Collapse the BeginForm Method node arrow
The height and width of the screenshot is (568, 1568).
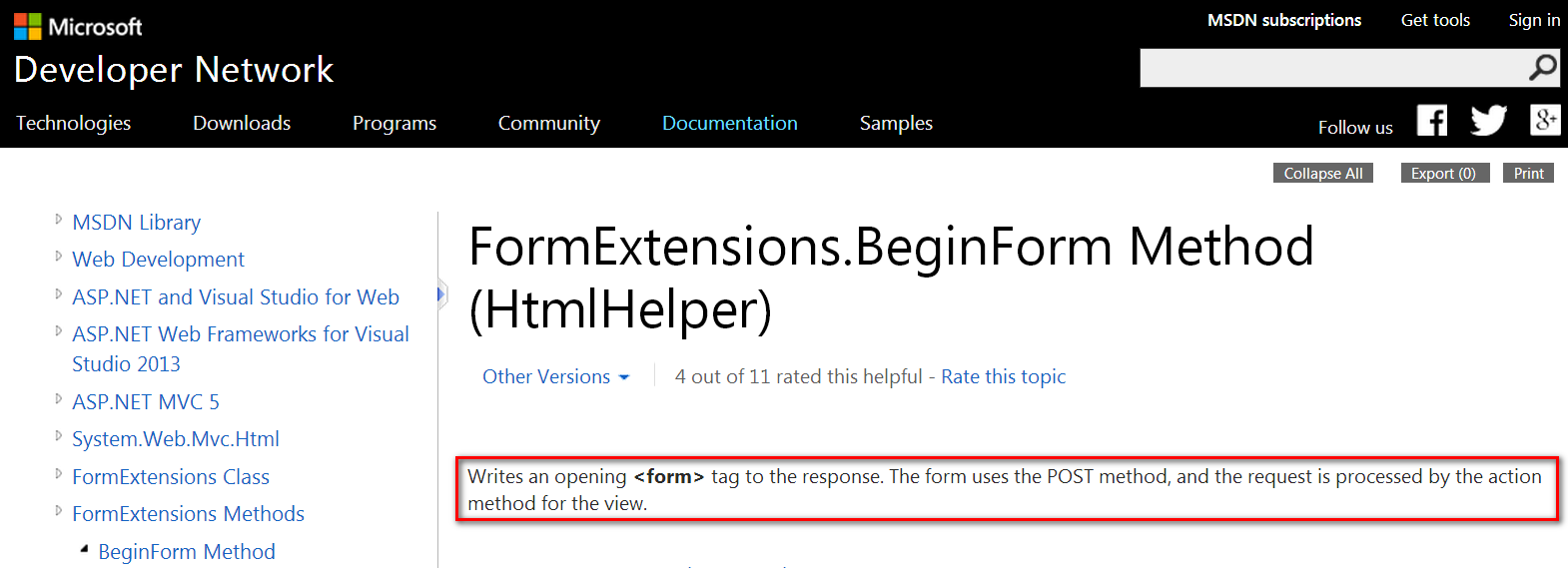pos(84,549)
